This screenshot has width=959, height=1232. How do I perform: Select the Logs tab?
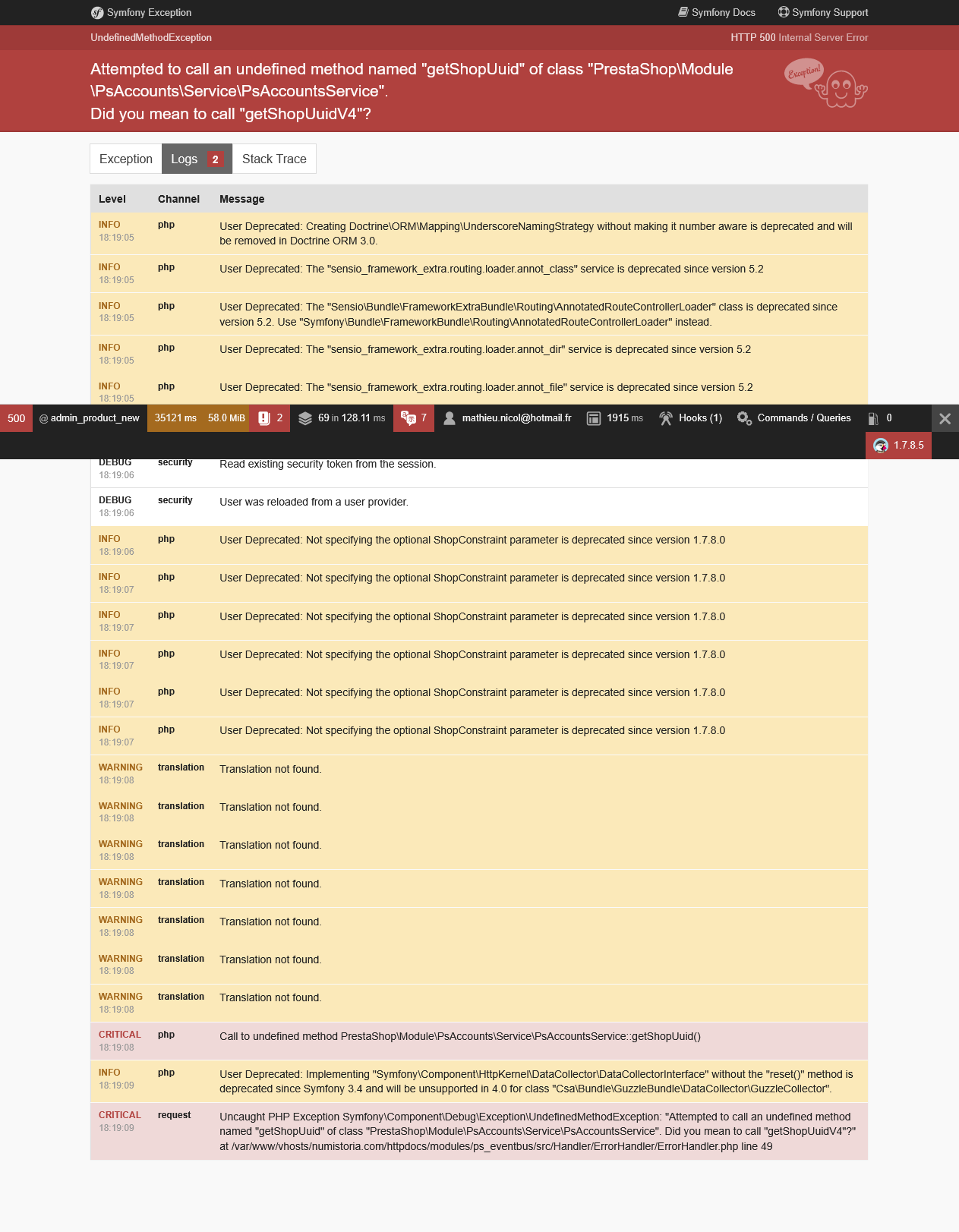pyautogui.click(x=197, y=159)
